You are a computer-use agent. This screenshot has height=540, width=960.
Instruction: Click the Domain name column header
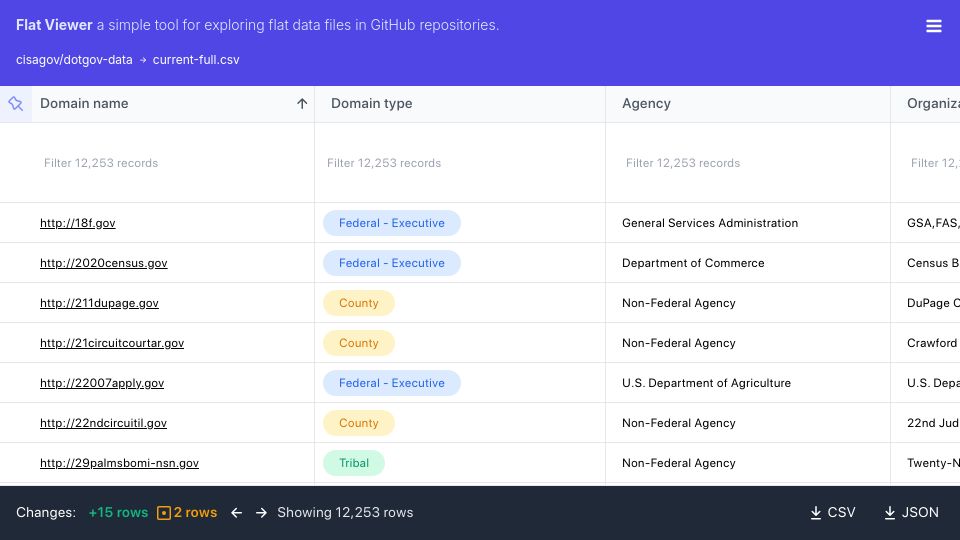(x=84, y=103)
